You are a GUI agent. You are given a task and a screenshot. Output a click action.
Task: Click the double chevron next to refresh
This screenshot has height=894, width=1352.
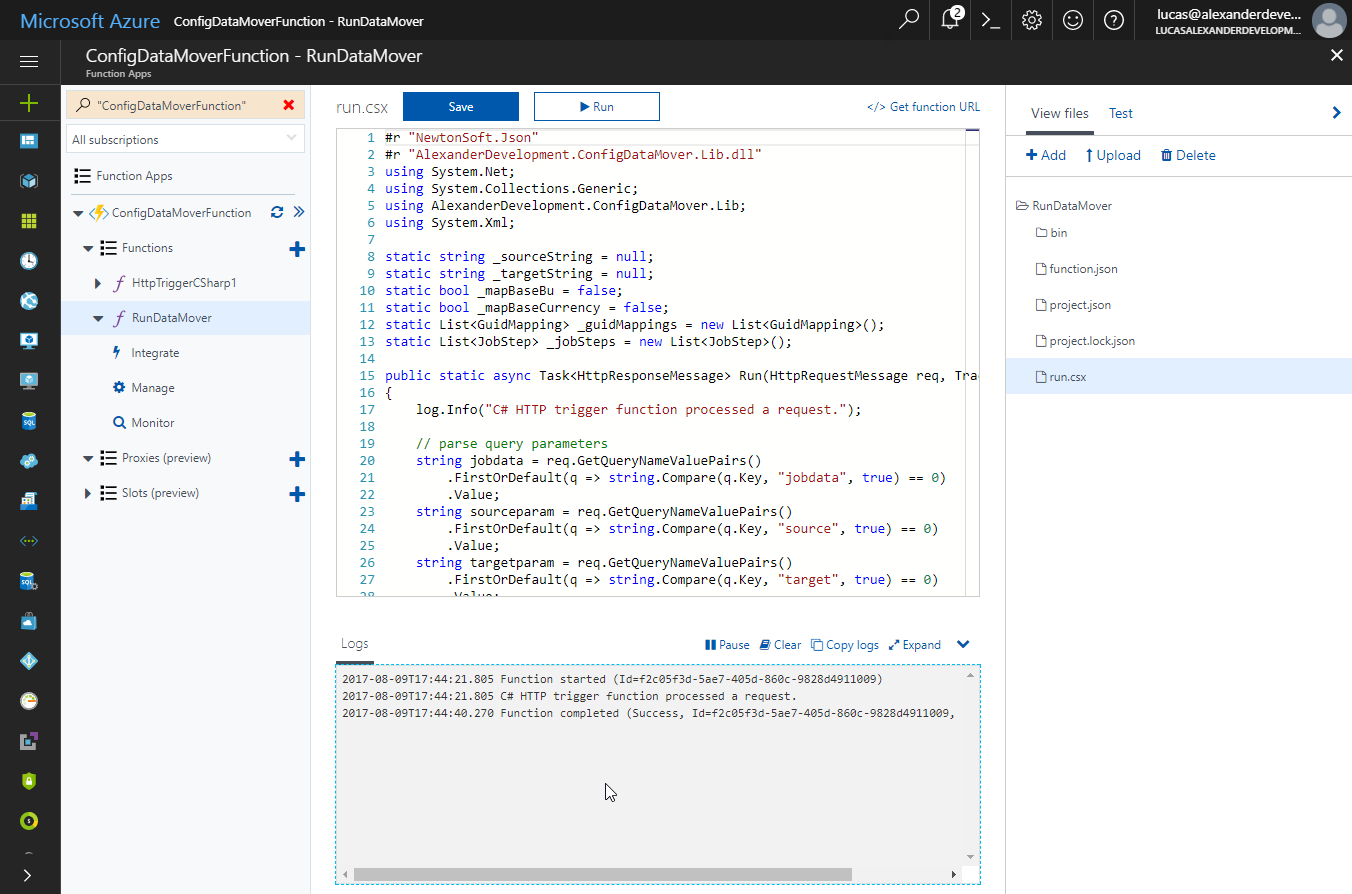pyautogui.click(x=298, y=212)
